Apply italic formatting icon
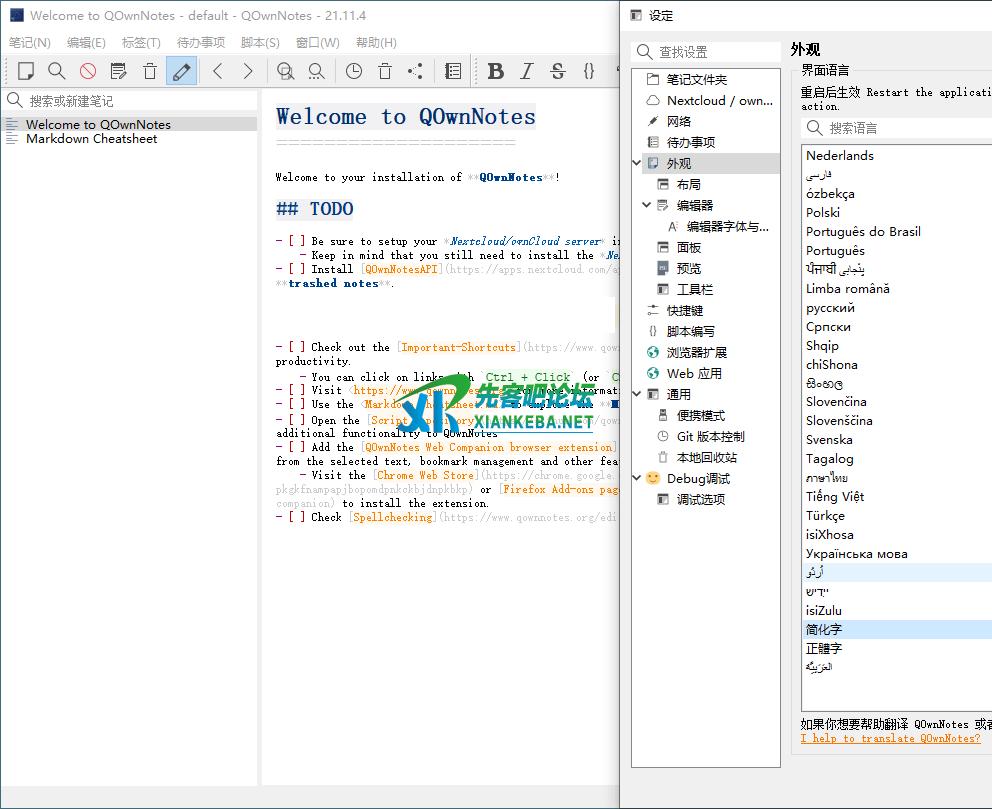The height and width of the screenshot is (809, 992). [527, 71]
